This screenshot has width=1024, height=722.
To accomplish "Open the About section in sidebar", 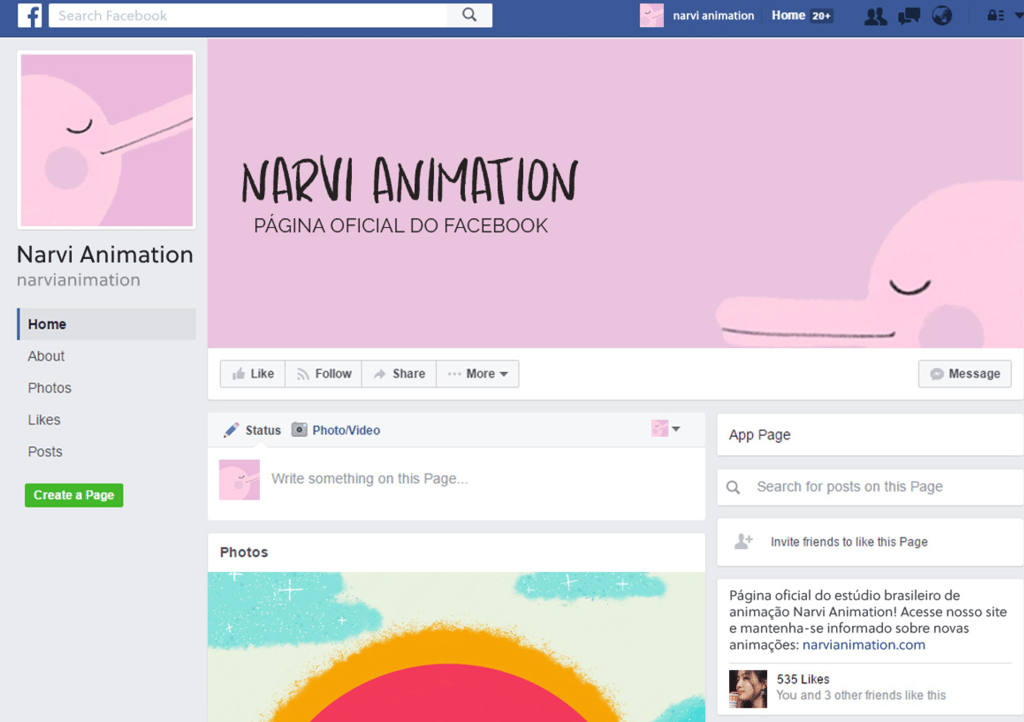I will coord(46,356).
